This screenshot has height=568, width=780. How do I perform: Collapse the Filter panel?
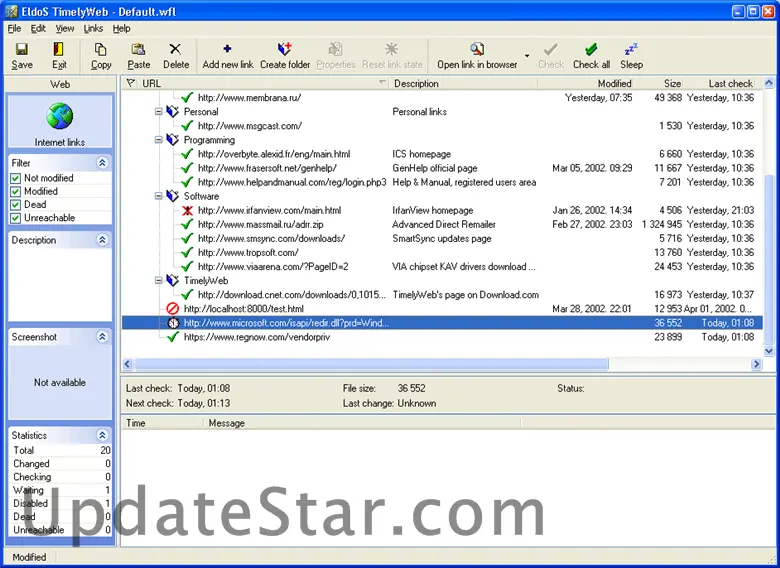point(102,163)
